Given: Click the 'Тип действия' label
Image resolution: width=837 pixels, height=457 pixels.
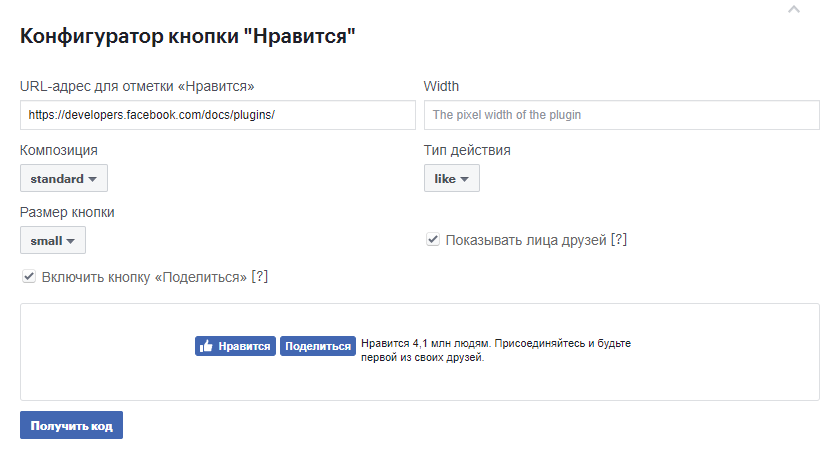Looking at the screenshot, I should [467, 151].
